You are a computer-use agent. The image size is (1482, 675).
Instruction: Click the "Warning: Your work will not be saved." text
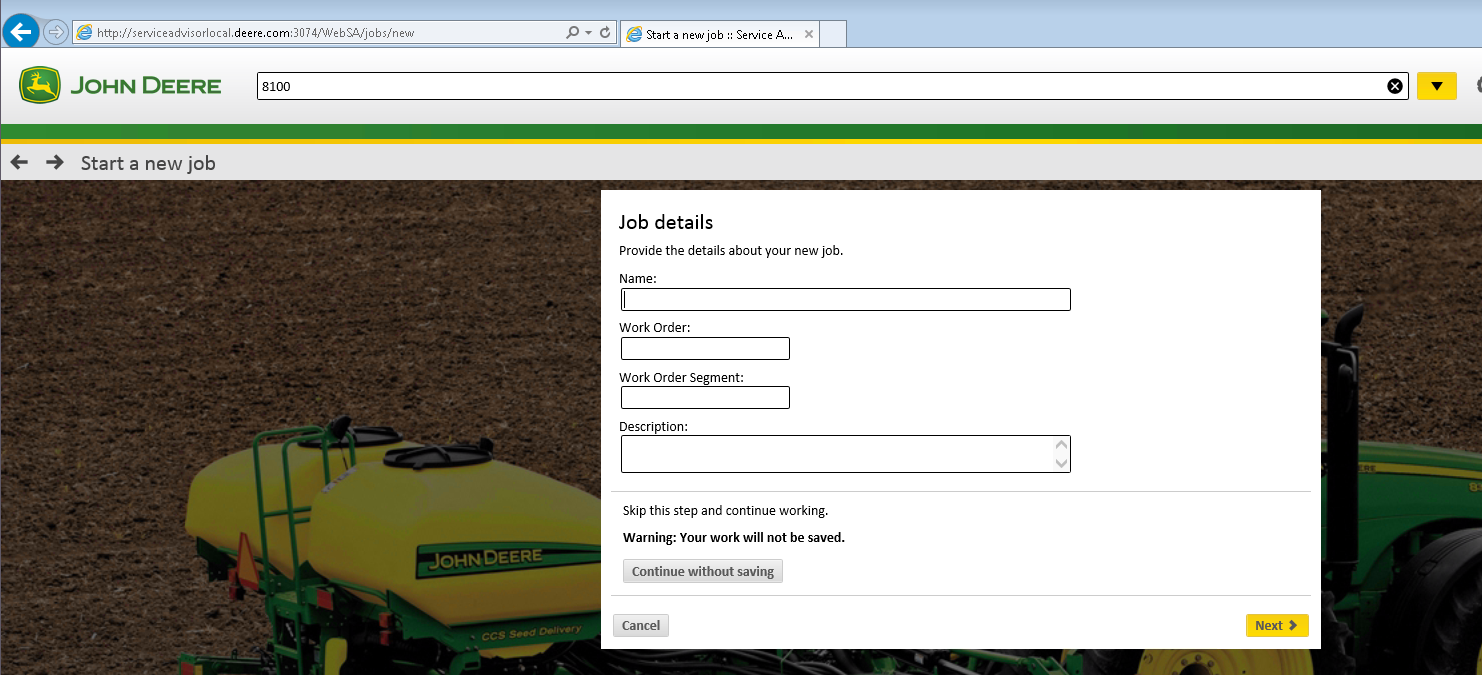tap(734, 537)
